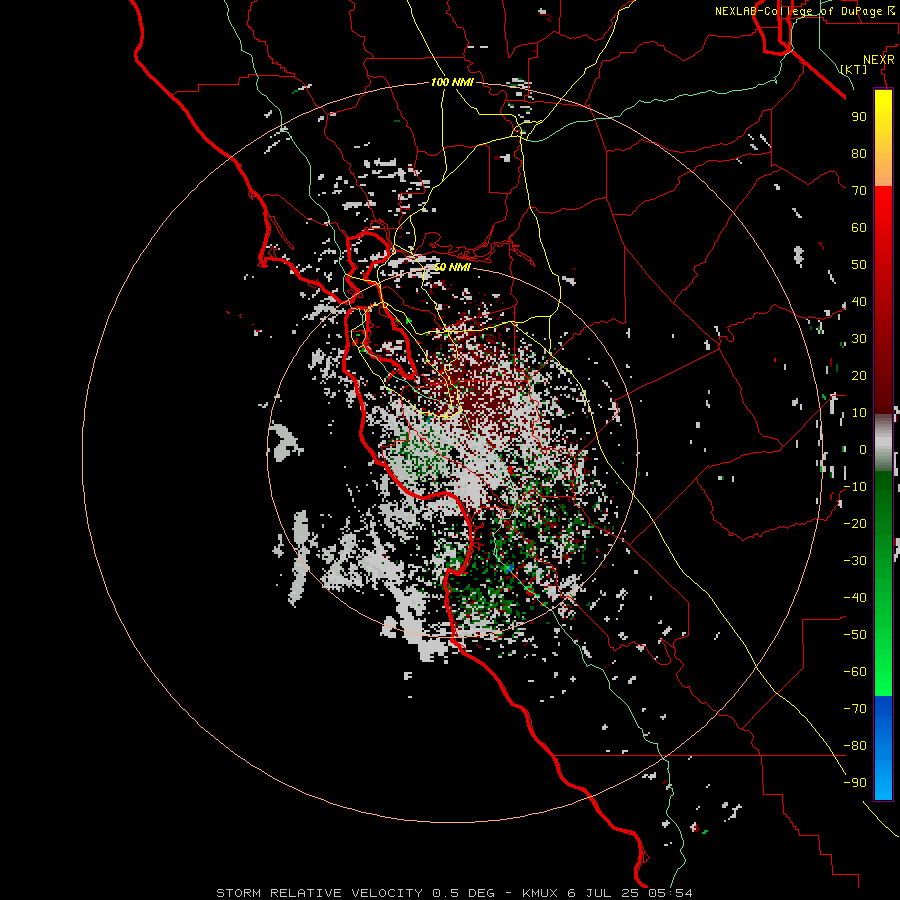Click the "KMUX" station ID in caption
Image resolution: width=900 pixels, height=900 pixels.
pos(540,893)
